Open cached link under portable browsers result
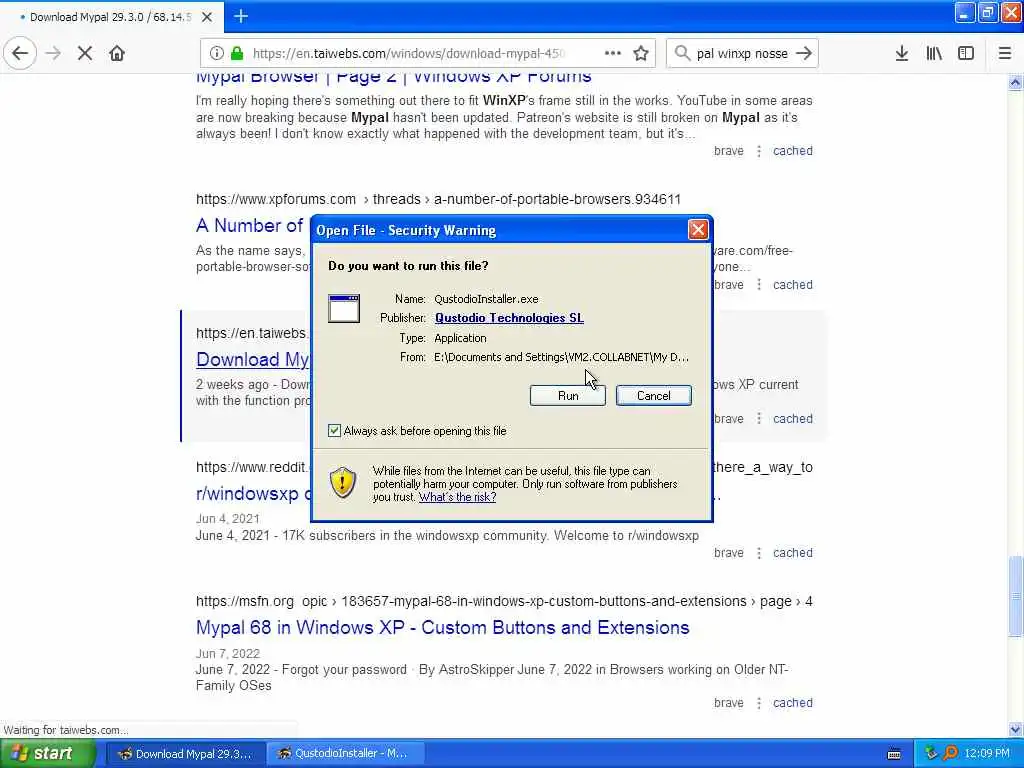Screen dimensions: 1024x768 (x=793, y=285)
